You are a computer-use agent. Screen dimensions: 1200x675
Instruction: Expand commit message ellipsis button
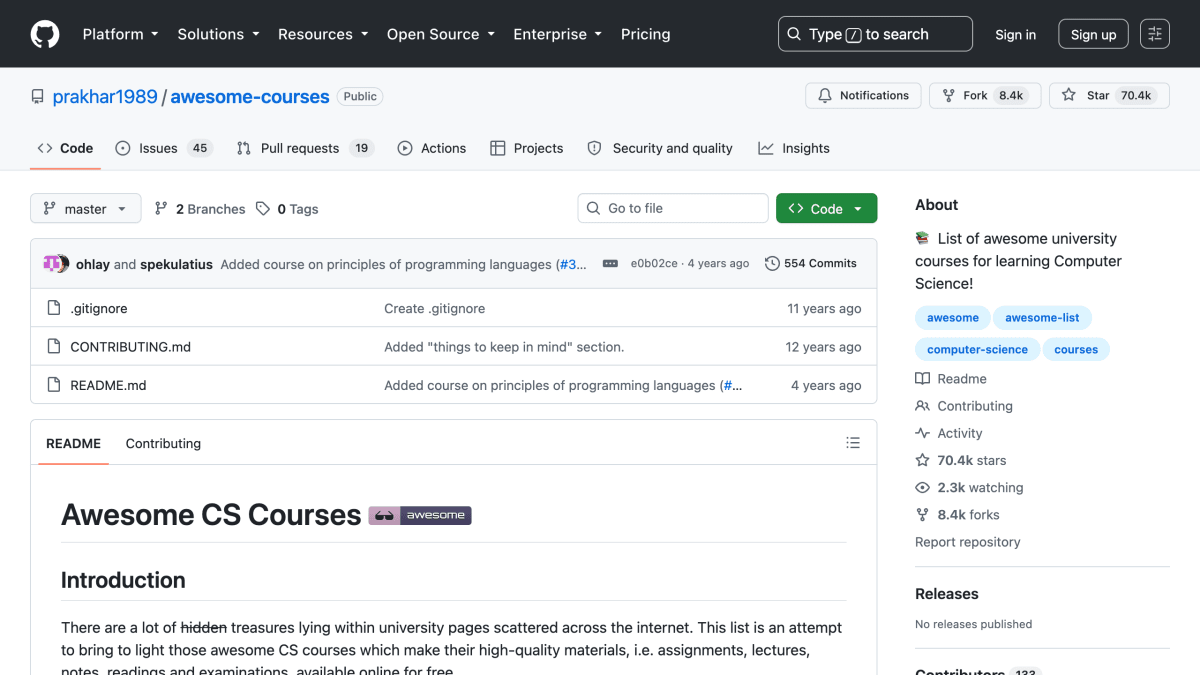point(610,264)
